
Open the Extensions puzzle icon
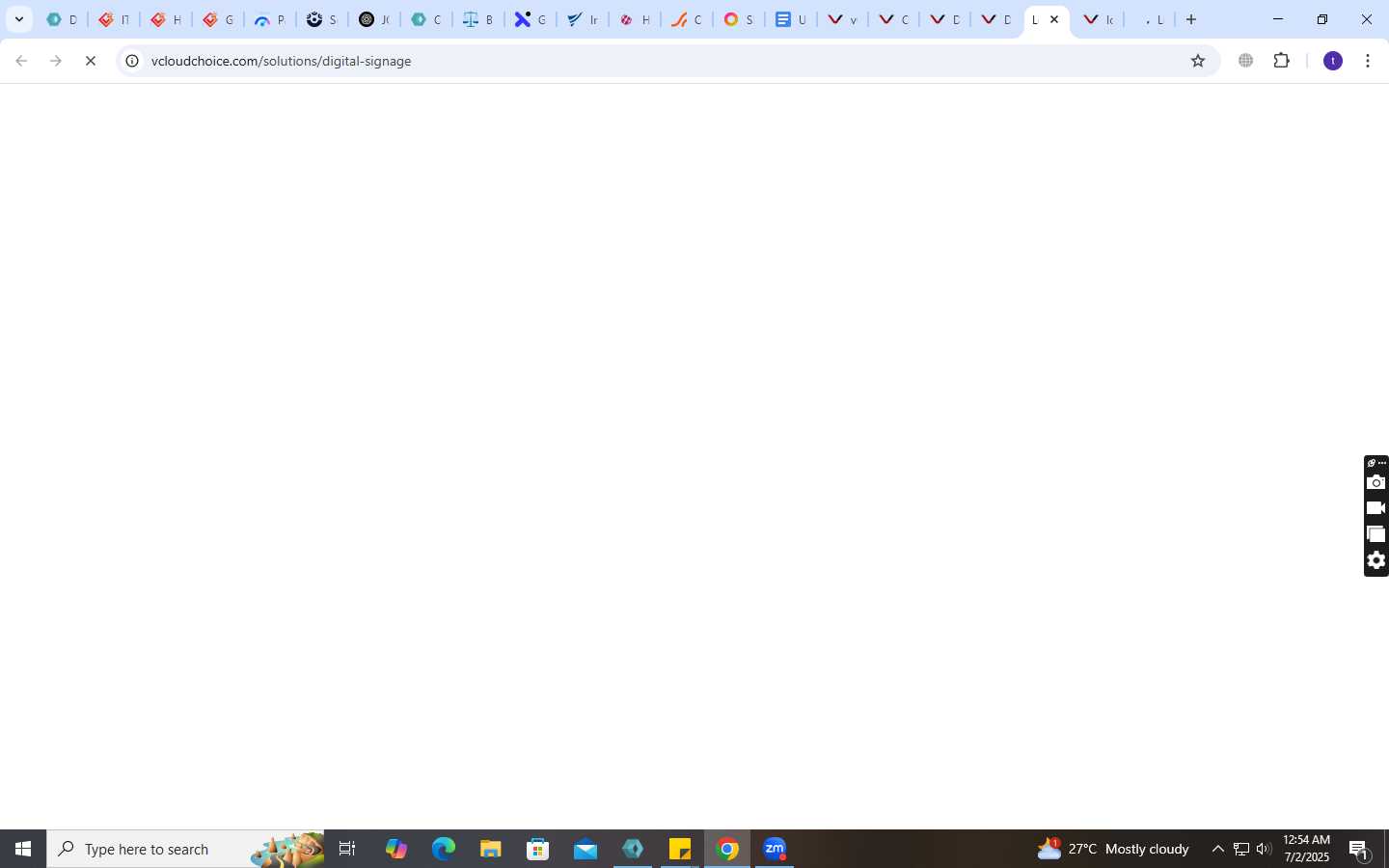pyautogui.click(x=1282, y=61)
